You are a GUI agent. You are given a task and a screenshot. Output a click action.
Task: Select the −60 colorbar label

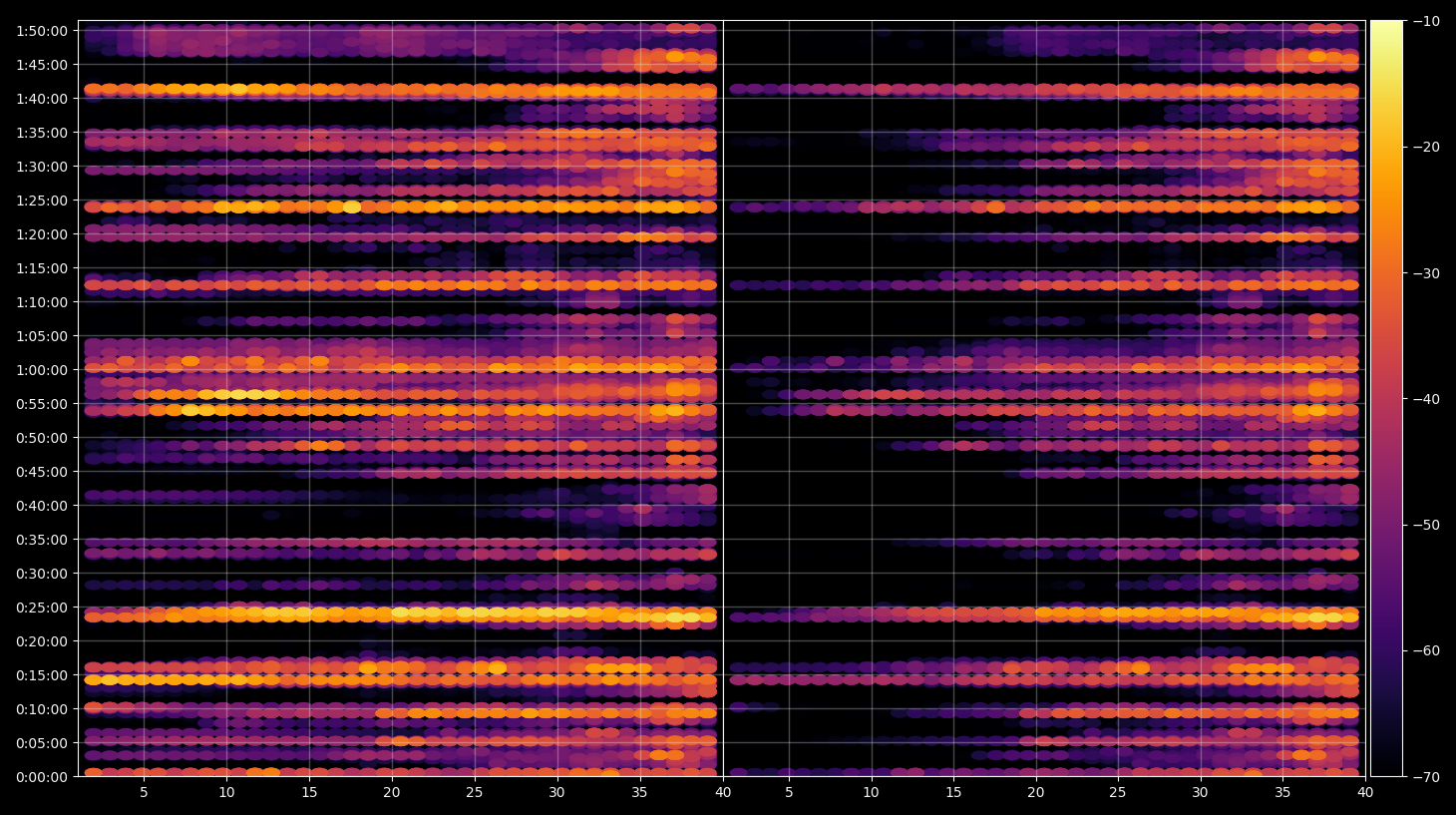coord(1427,651)
